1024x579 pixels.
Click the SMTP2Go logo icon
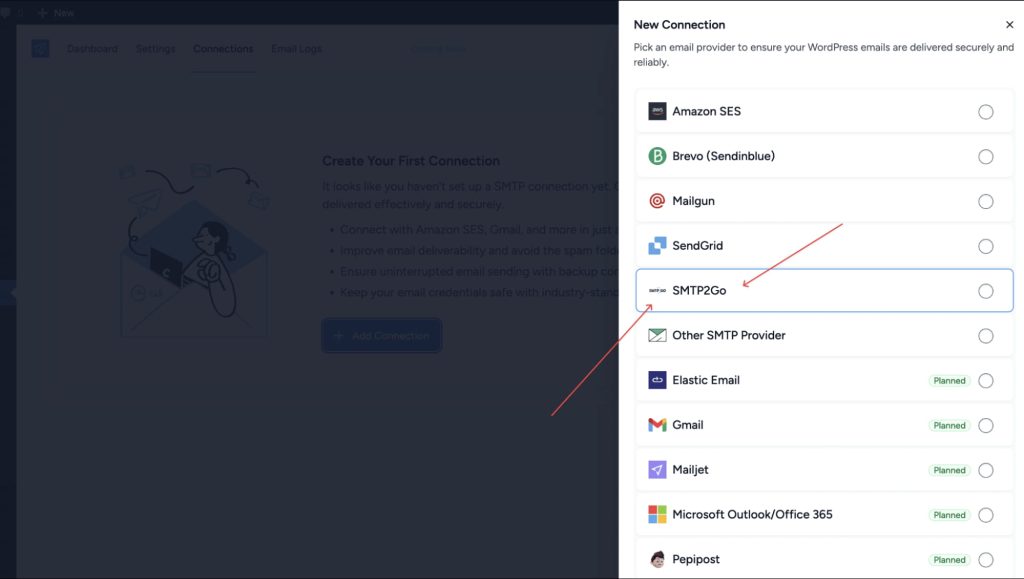(x=657, y=290)
